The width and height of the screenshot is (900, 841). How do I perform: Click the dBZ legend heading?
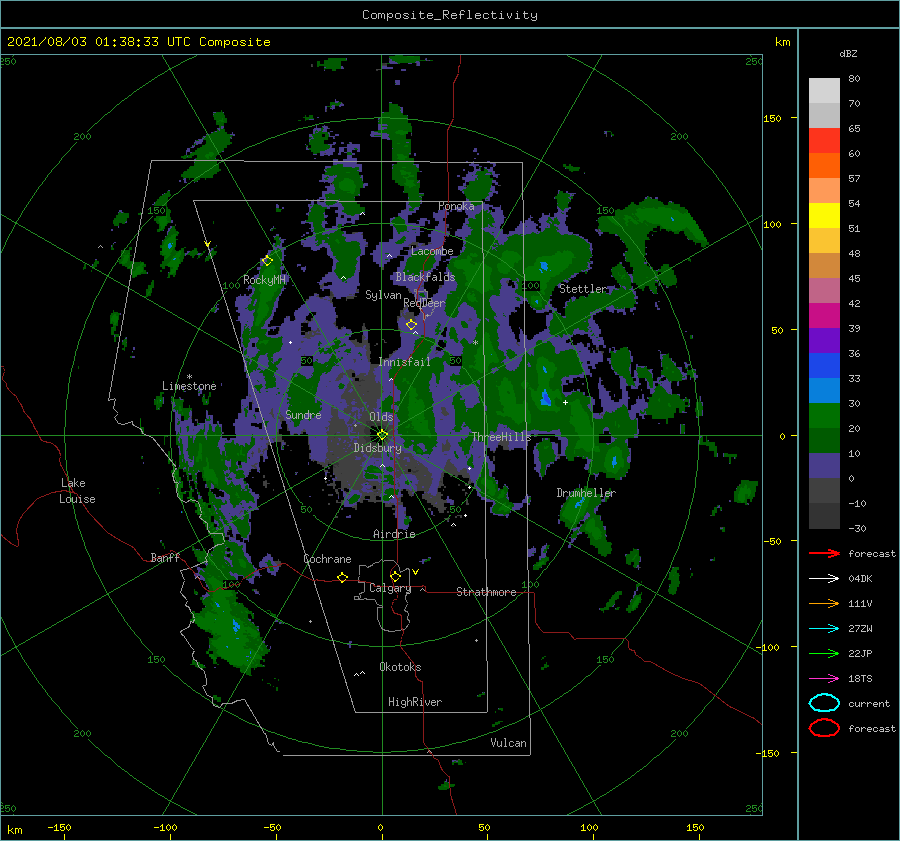tap(848, 54)
